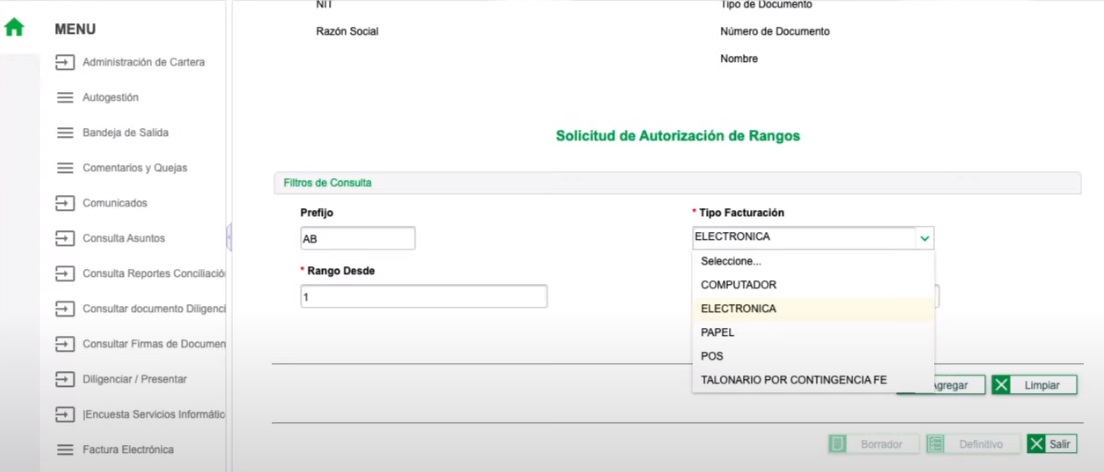Image resolution: width=1104 pixels, height=472 pixels.
Task: Click the arrow icon beside Administración de Cartera
Action: [x=65, y=63]
